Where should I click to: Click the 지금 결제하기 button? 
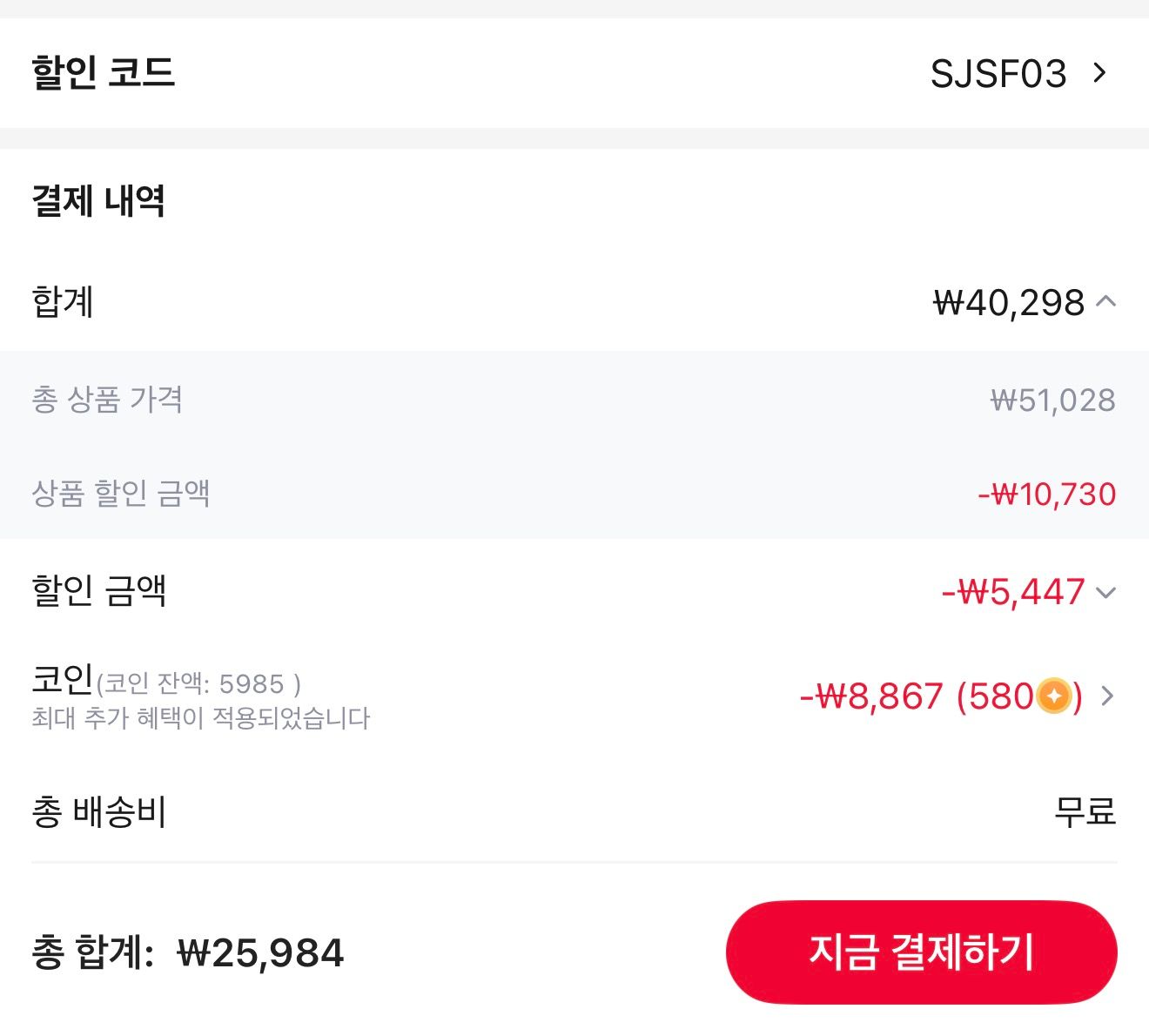pos(921,952)
